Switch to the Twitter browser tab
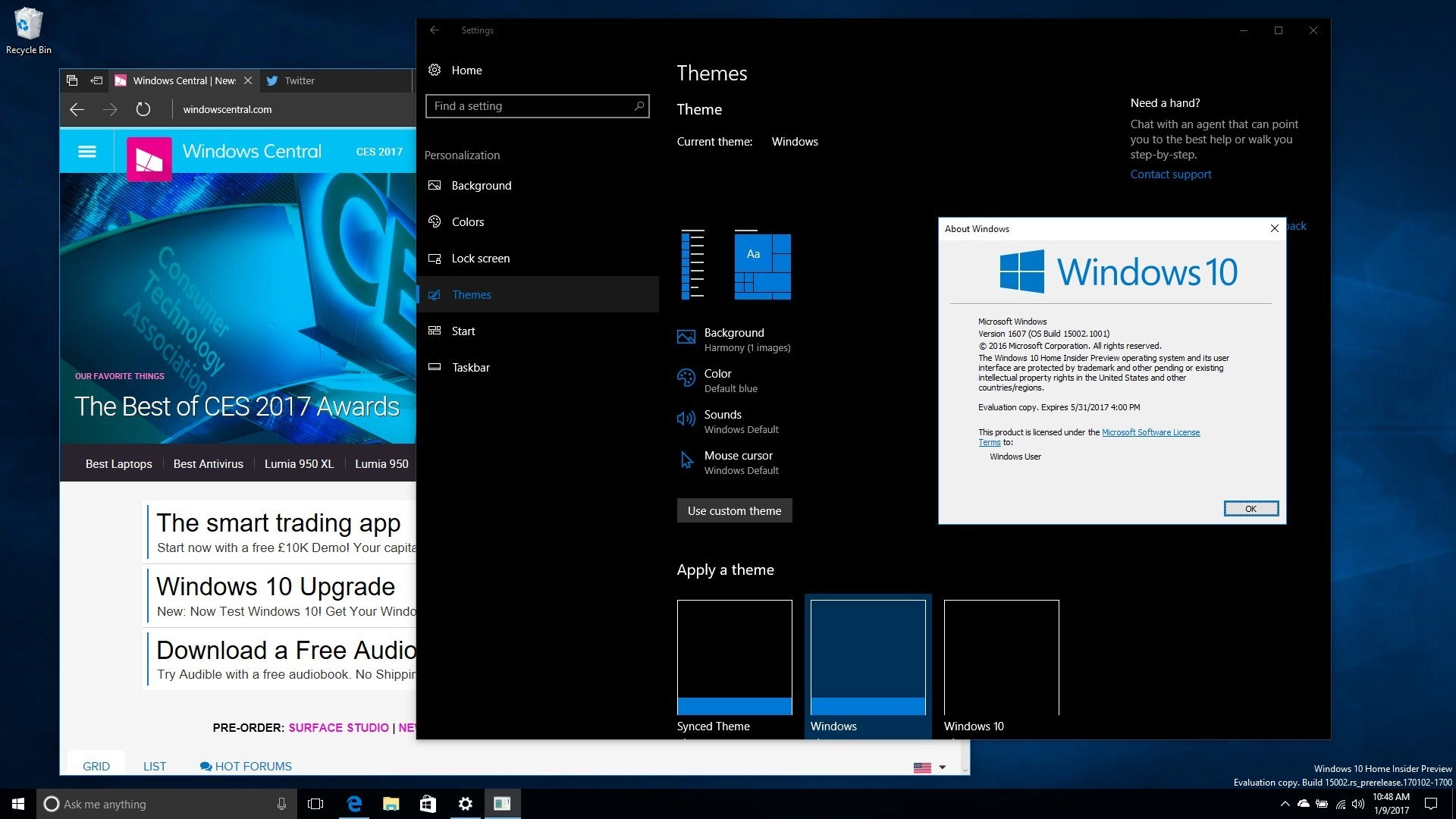1456x819 pixels. (300, 80)
